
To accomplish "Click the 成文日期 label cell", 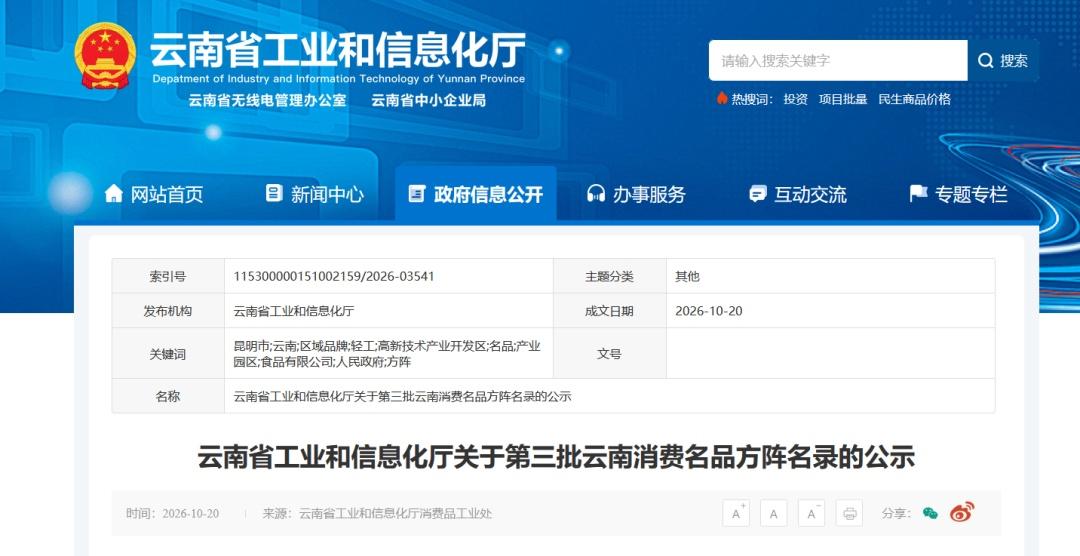I will (610, 311).
